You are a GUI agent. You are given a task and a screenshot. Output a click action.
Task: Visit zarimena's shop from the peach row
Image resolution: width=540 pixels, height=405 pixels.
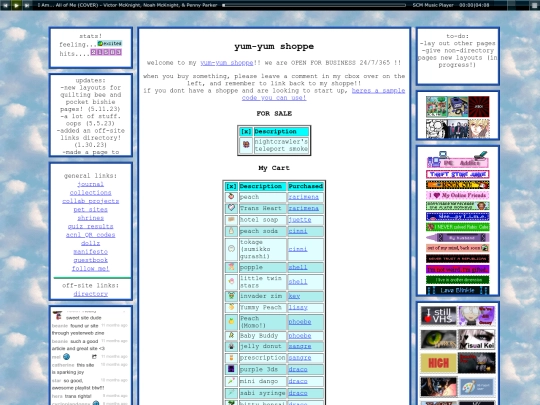[x=303, y=197]
